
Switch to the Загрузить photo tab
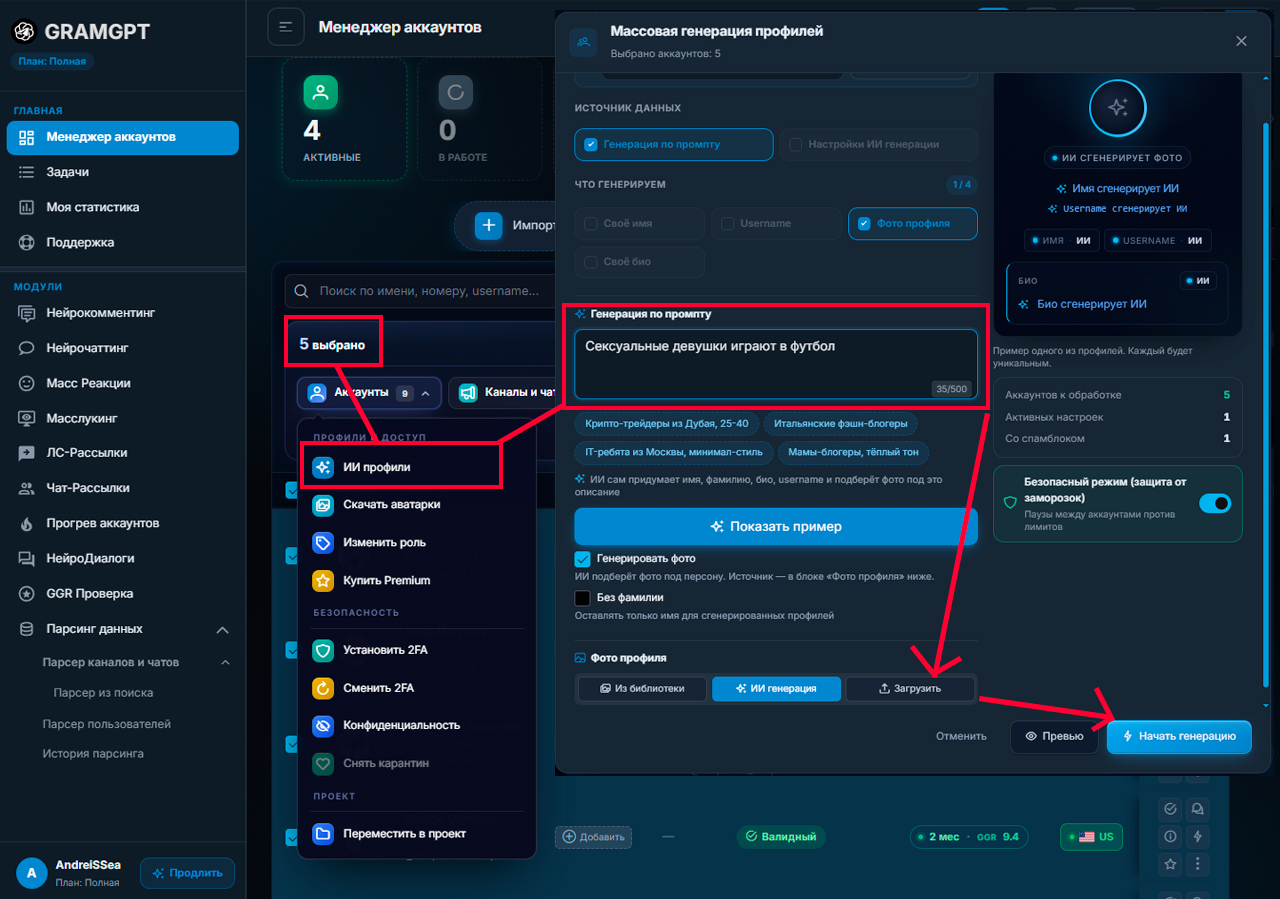(910, 689)
